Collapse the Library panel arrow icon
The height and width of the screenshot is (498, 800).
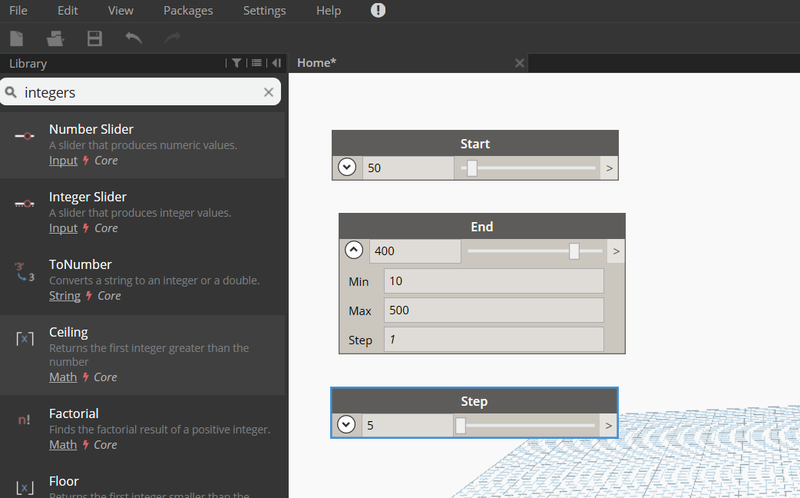pos(276,63)
